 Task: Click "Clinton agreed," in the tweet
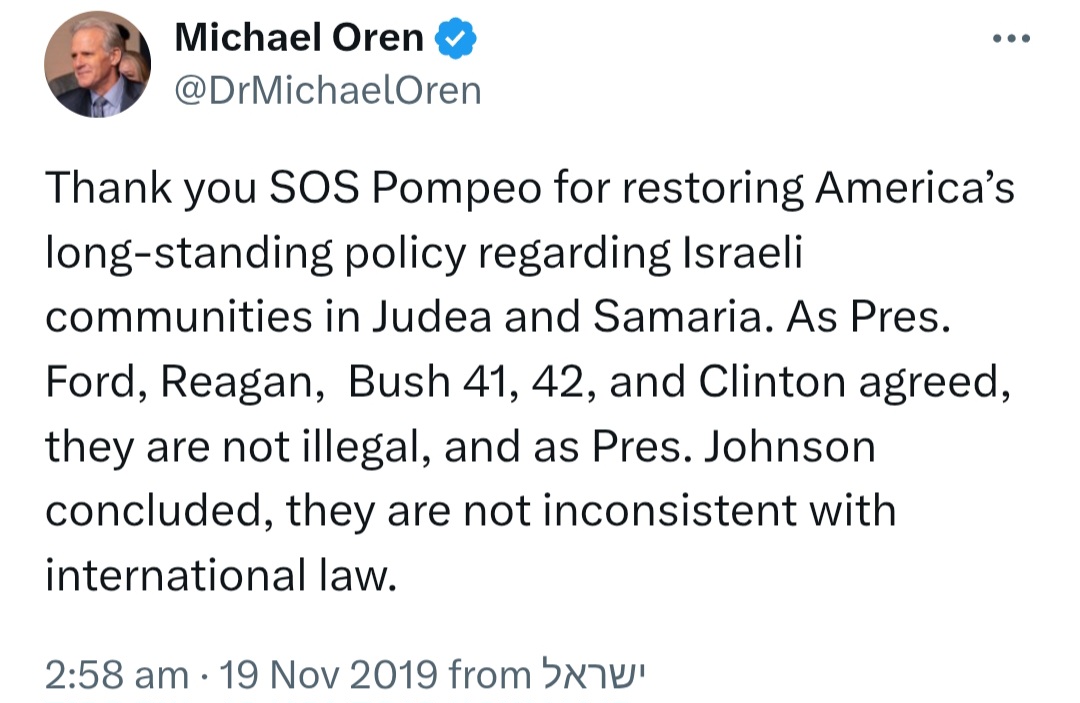point(855,382)
